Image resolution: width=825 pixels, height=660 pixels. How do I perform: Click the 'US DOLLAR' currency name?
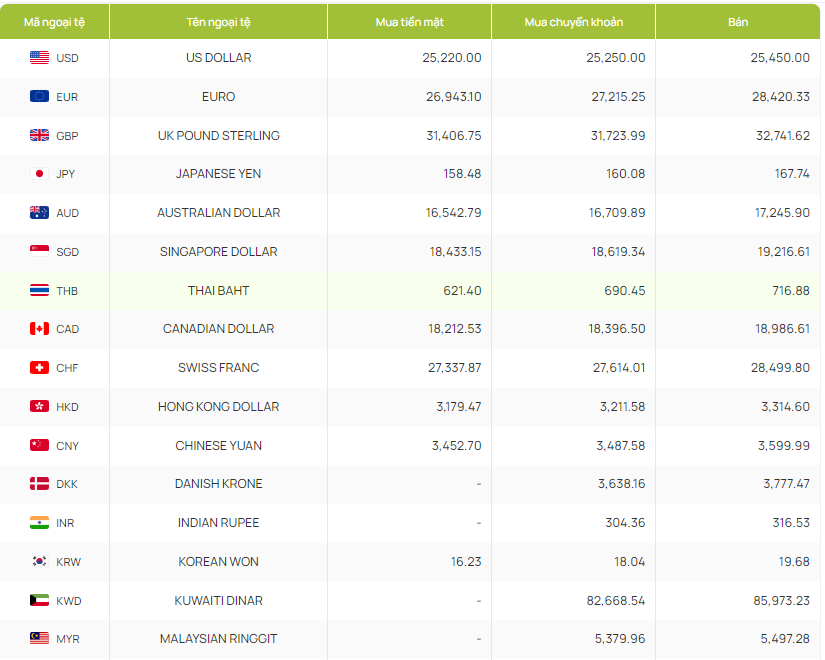218,58
